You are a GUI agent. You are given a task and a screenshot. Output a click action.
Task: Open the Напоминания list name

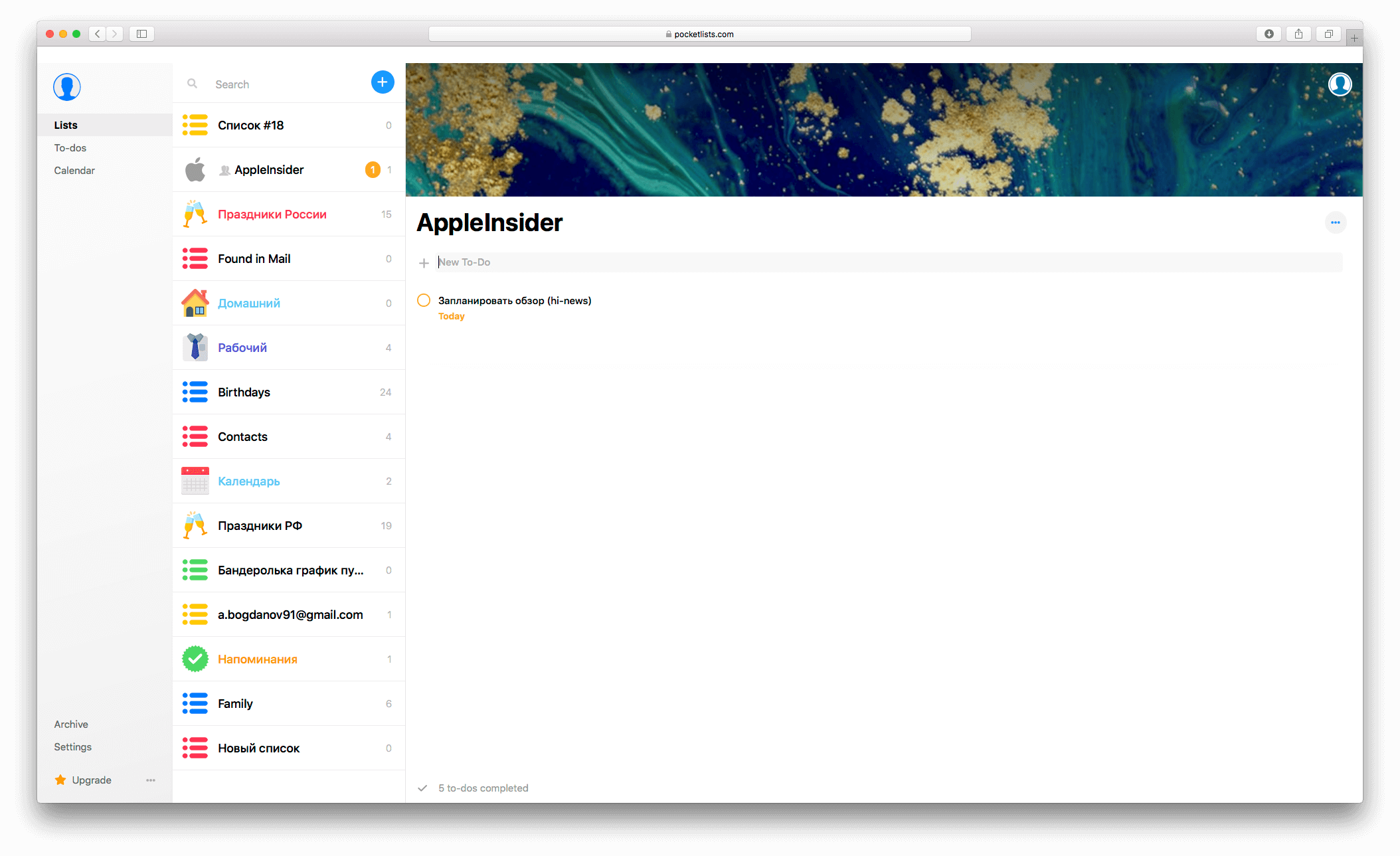(258, 659)
